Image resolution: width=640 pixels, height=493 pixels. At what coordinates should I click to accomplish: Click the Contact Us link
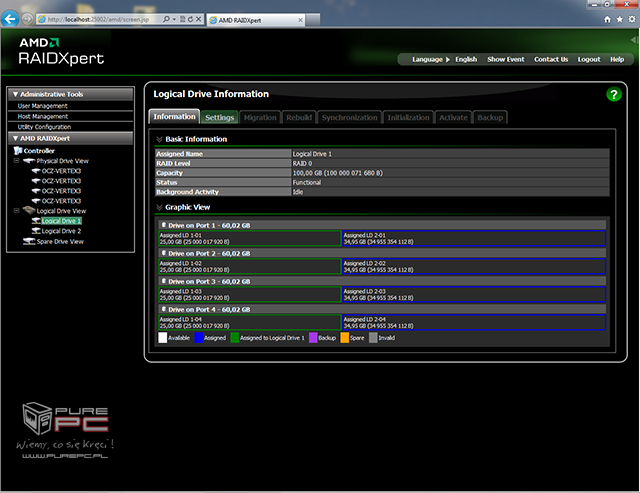point(551,60)
